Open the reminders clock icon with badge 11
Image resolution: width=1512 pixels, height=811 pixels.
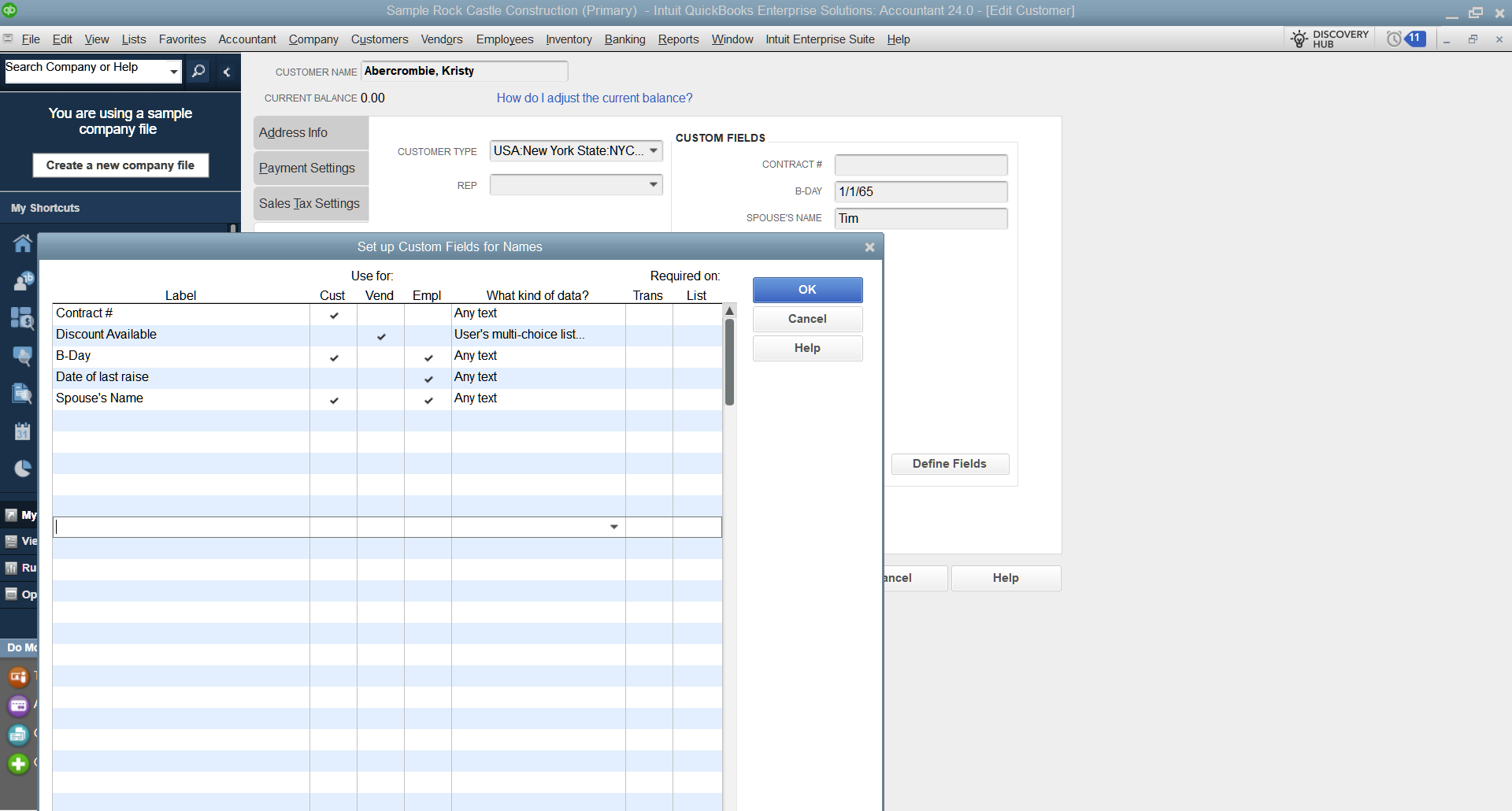pos(1406,39)
